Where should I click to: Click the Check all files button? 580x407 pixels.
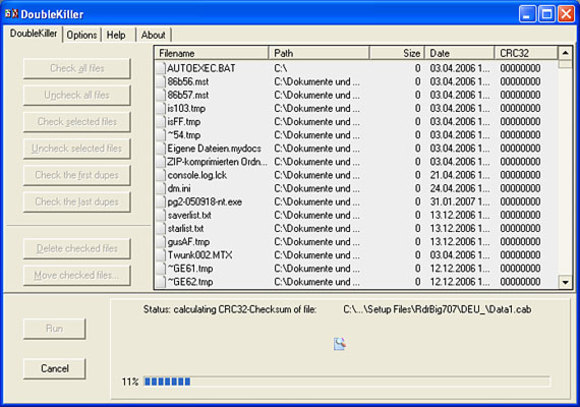coord(77,68)
